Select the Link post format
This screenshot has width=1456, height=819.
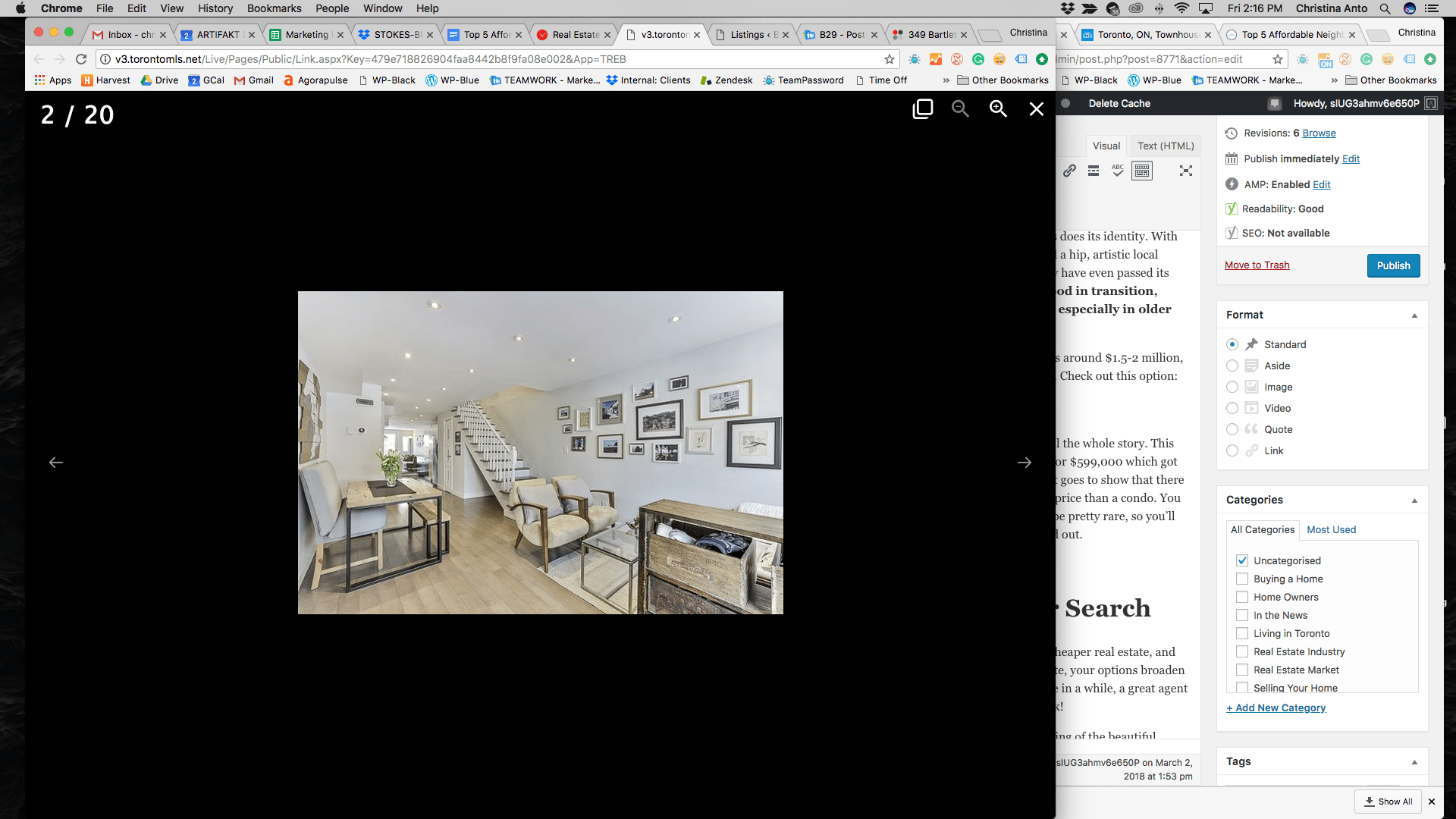point(1232,450)
